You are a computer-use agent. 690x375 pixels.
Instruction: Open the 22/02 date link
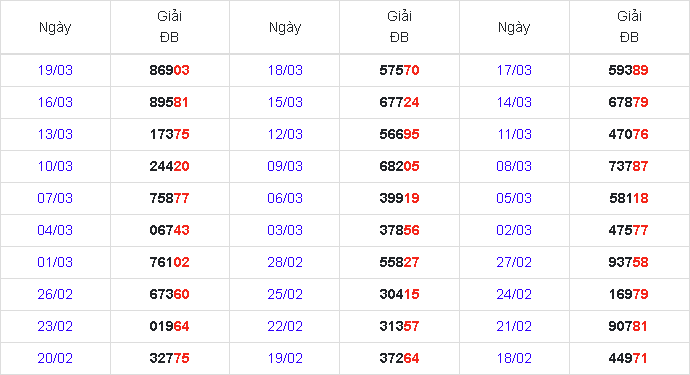(x=285, y=327)
